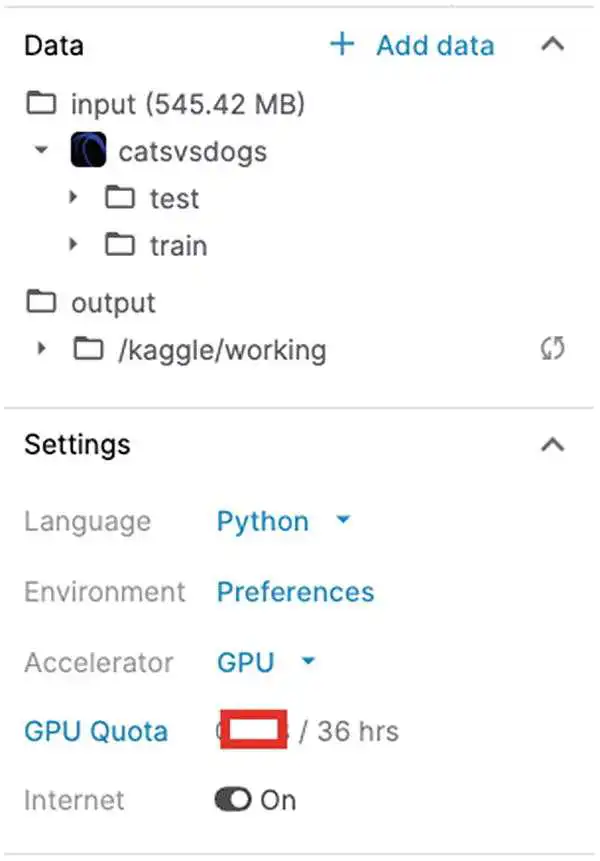Expand the /kaggle/working folder
The width and height of the screenshot is (600, 861).
(41, 348)
